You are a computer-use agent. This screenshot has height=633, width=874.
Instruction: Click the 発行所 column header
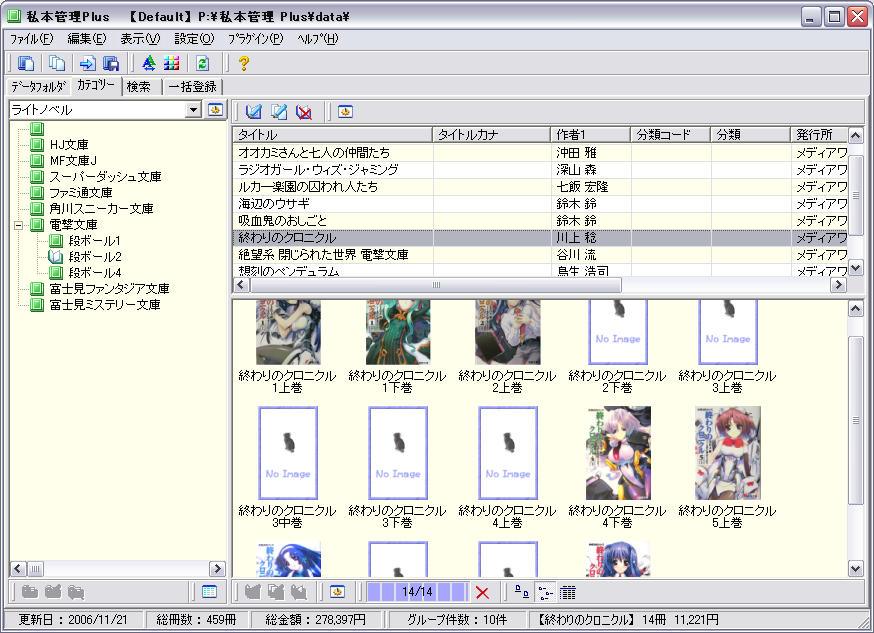[818, 134]
